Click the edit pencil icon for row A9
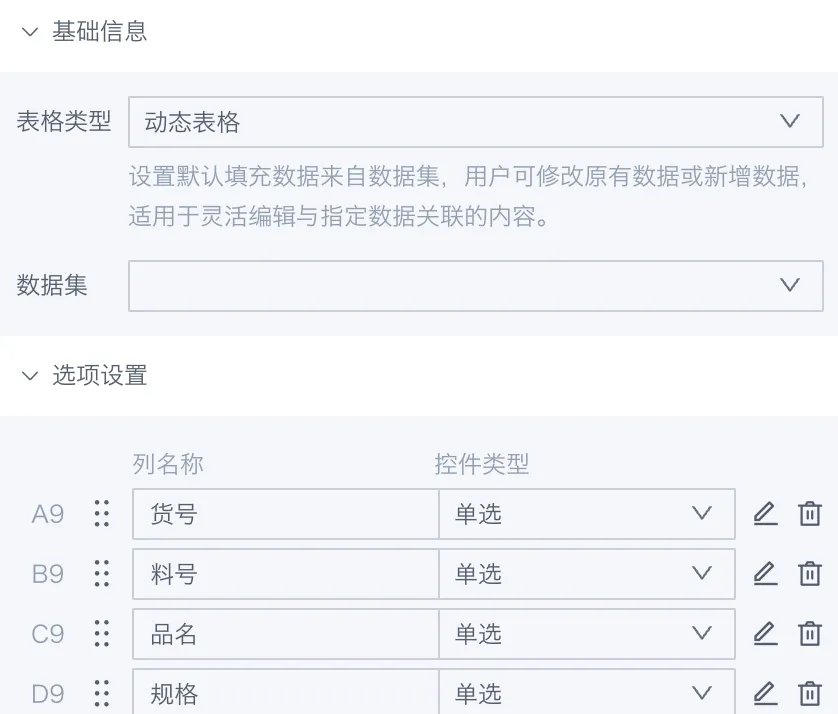 point(764,514)
